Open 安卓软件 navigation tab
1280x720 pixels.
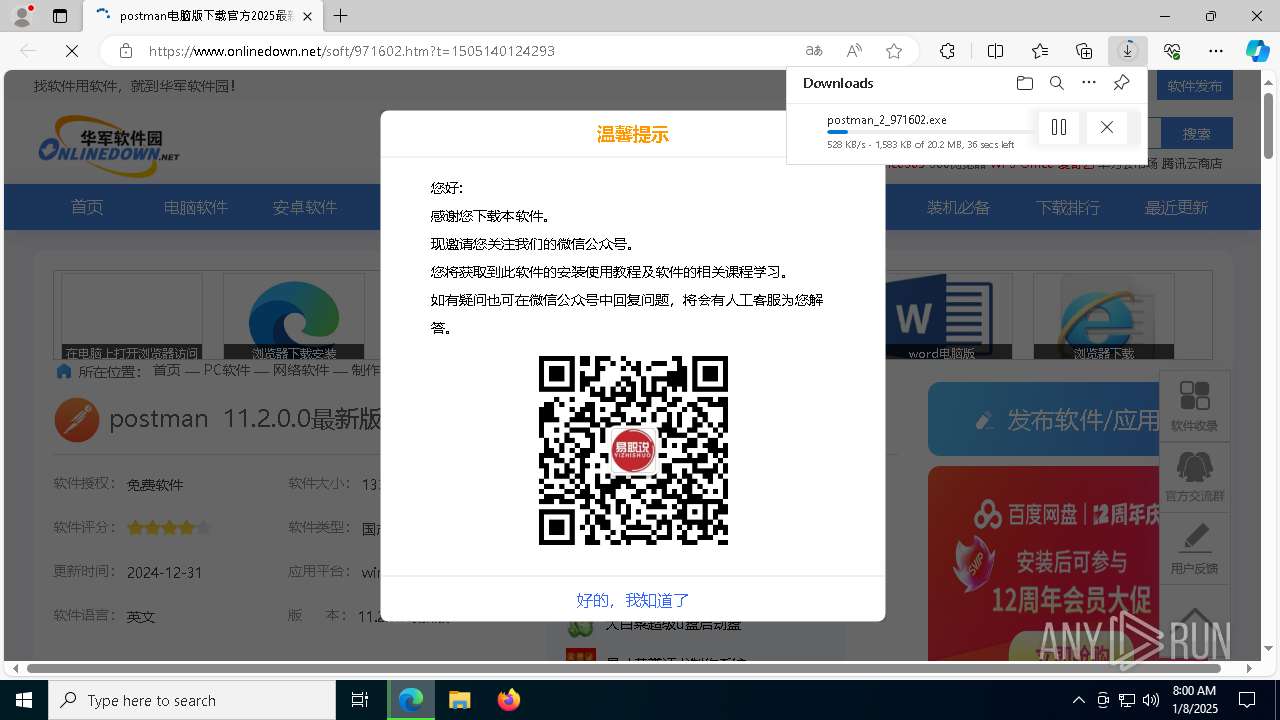click(305, 207)
